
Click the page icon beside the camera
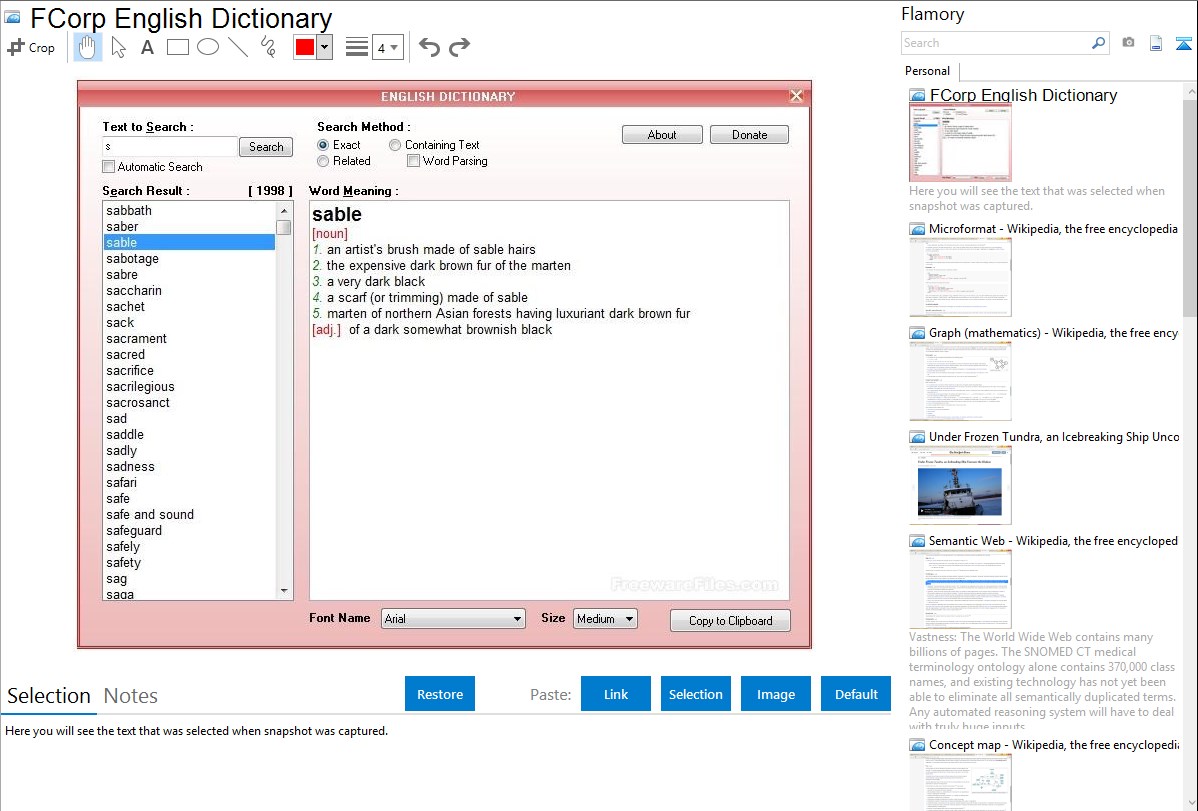[1156, 43]
